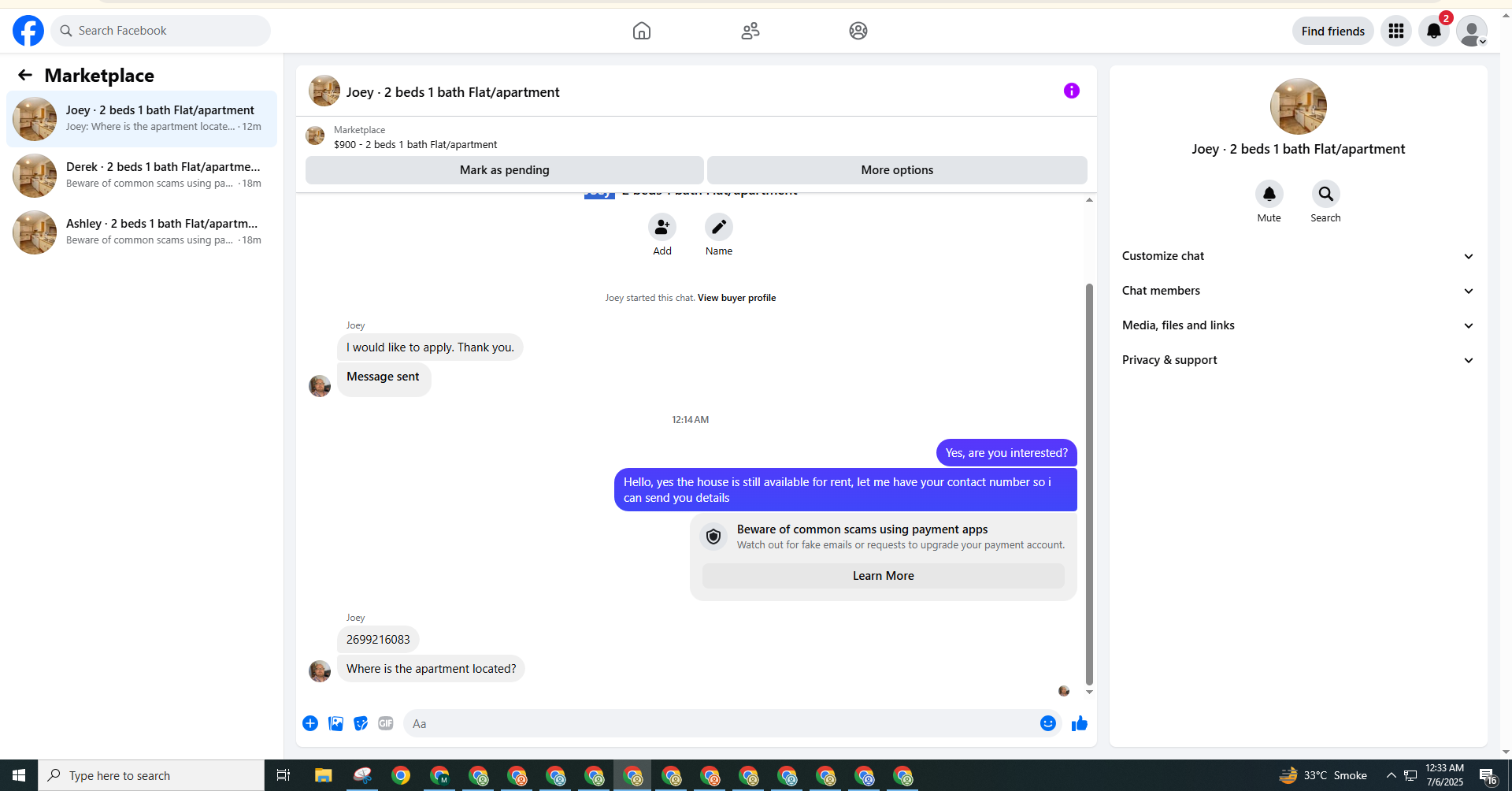Viewport: 1512px width, 791px height.
Task: Click the message '2699216083'
Action: click(378, 640)
